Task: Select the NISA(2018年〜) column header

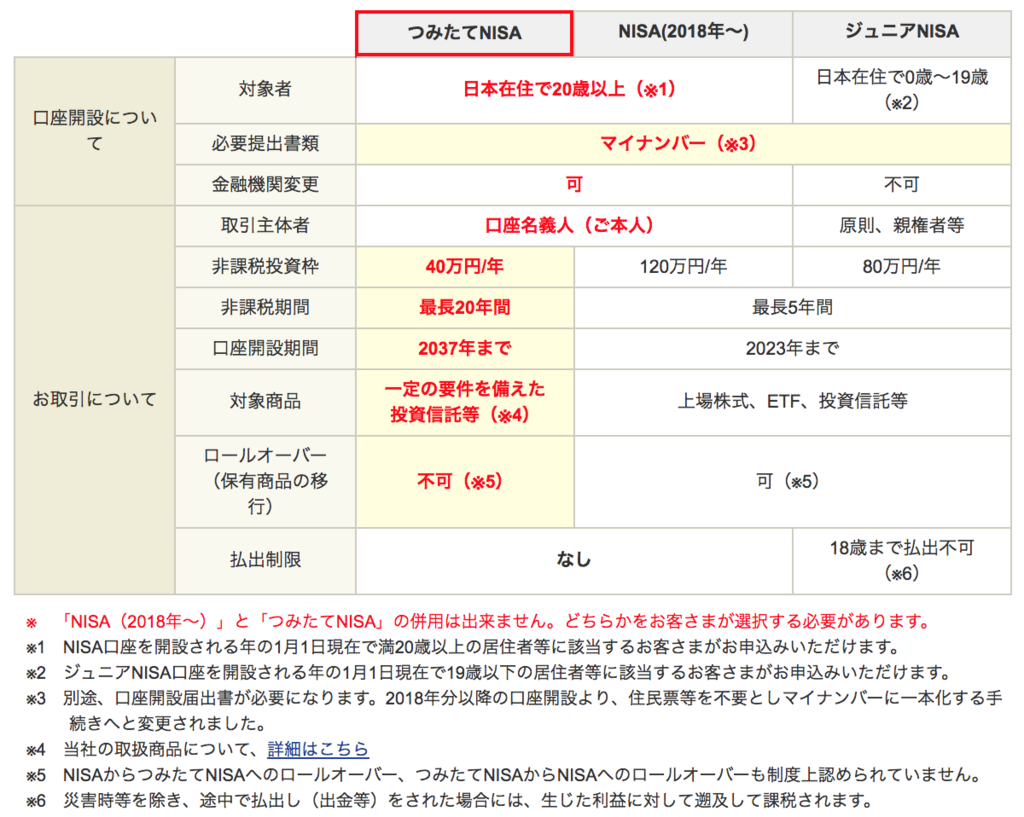Action: click(x=683, y=33)
